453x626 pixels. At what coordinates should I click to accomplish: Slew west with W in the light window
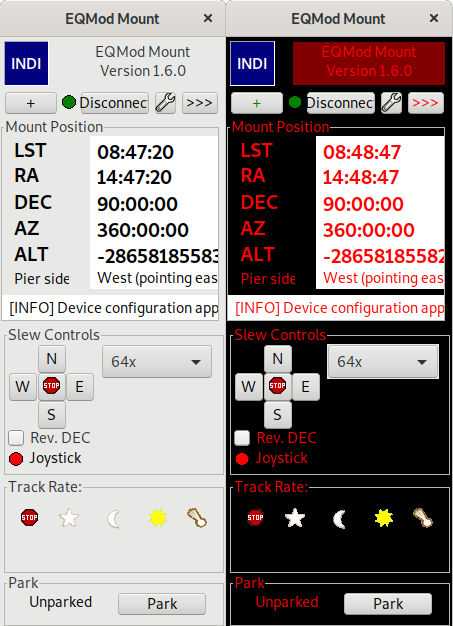pyautogui.click(x=23, y=387)
